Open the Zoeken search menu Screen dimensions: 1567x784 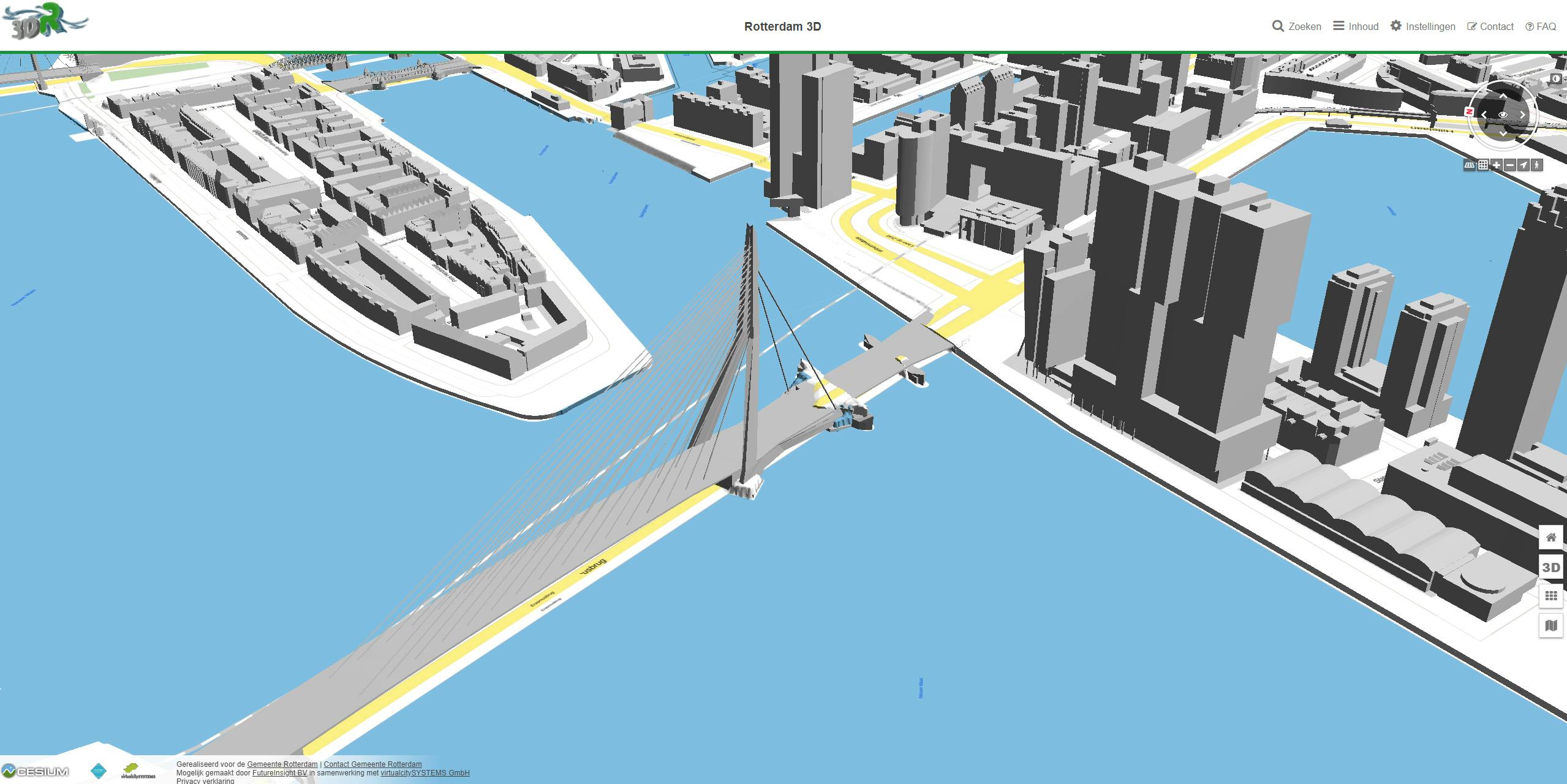pyautogui.click(x=1296, y=26)
